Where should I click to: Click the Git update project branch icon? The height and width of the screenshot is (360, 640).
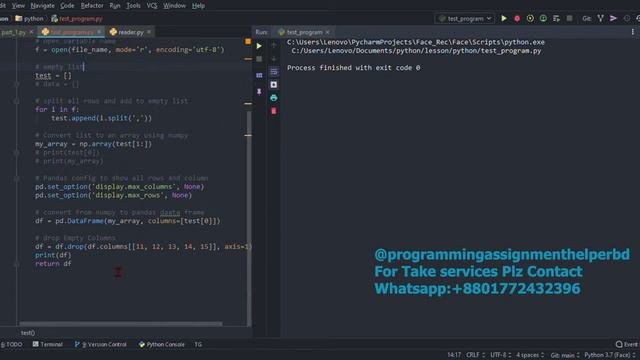coord(600,18)
